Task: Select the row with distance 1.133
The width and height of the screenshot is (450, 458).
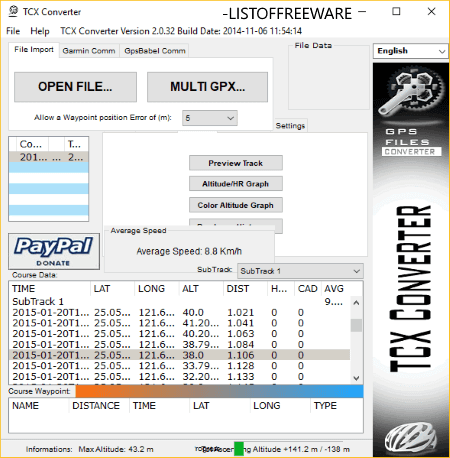Action: (x=180, y=377)
